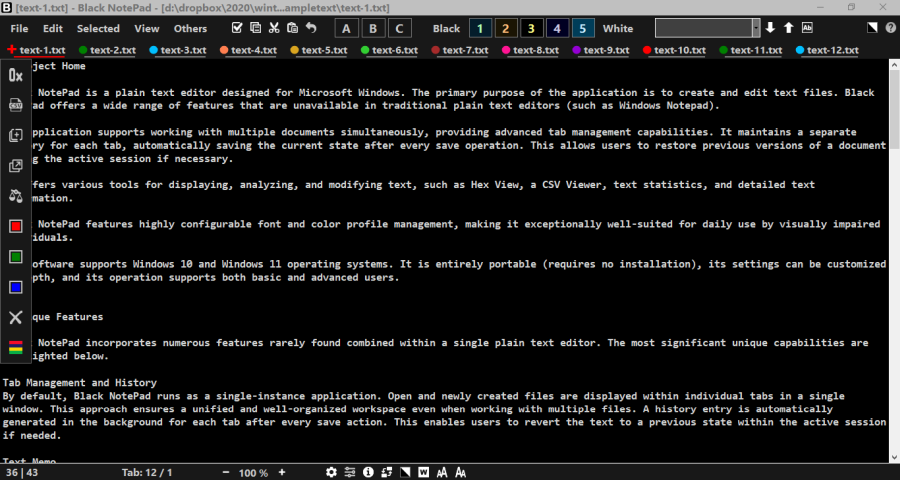Viewport: 900px width, 480px height.
Task: Click the scissors Cut icon
Action: pos(274,28)
